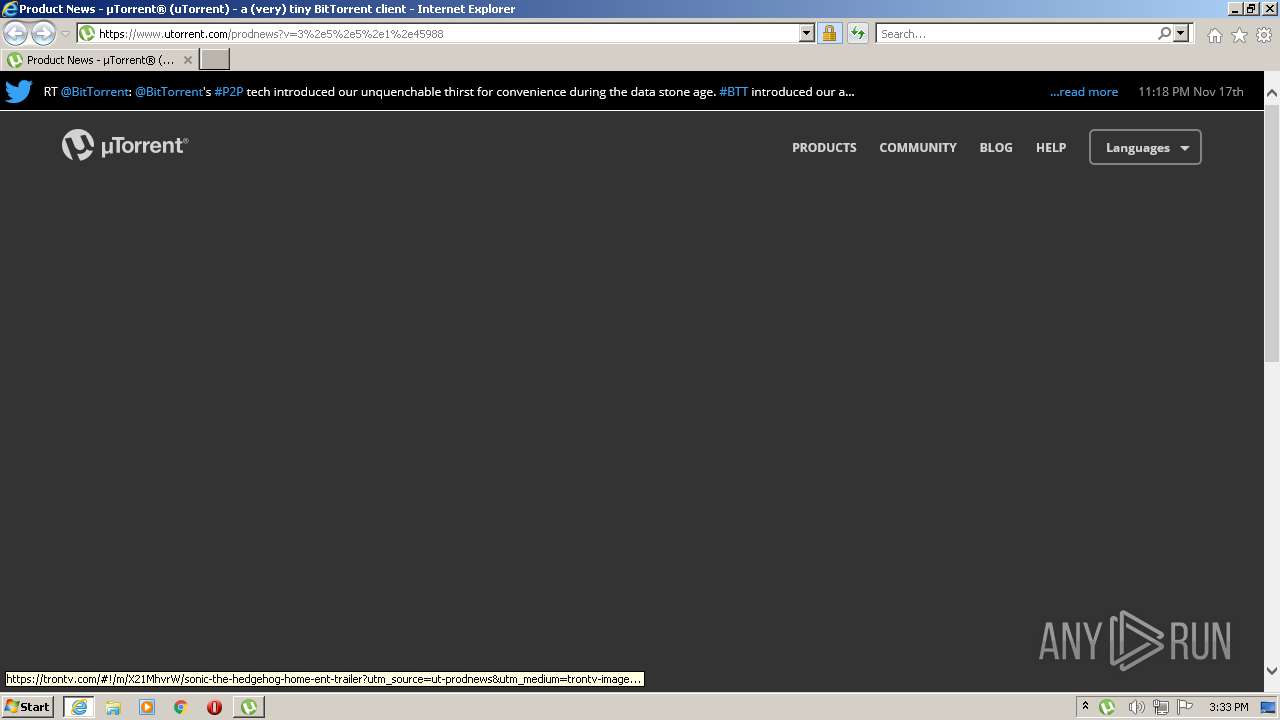Viewport: 1280px width, 720px height.
Task: Click the #BTT hashtag link
Action: click(733, 91)
